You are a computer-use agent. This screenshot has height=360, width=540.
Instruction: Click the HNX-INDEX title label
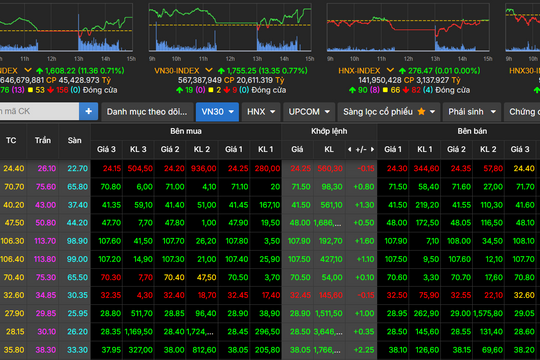359,71
